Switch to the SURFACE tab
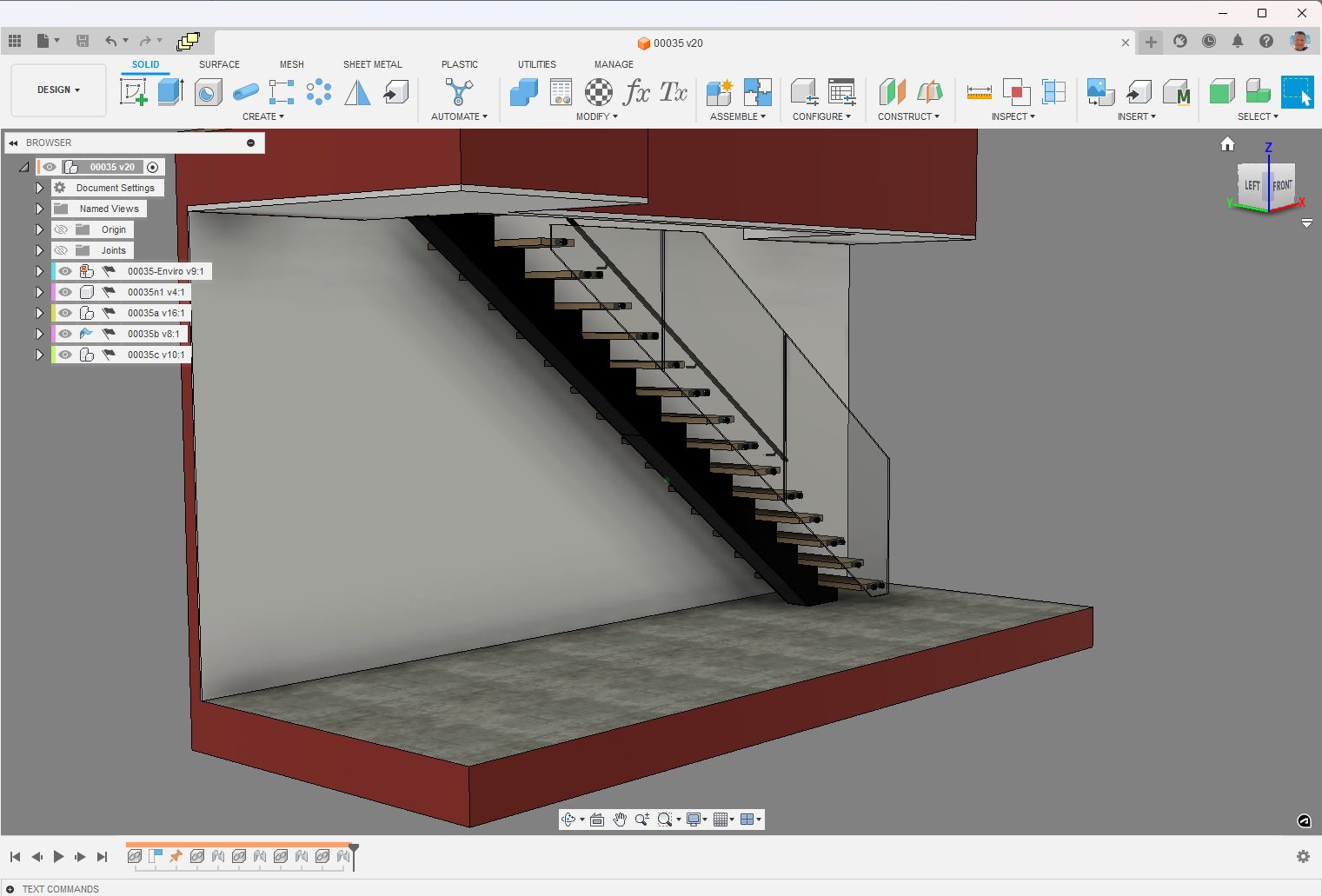1322x896 pixels. (x=219, y=64)
